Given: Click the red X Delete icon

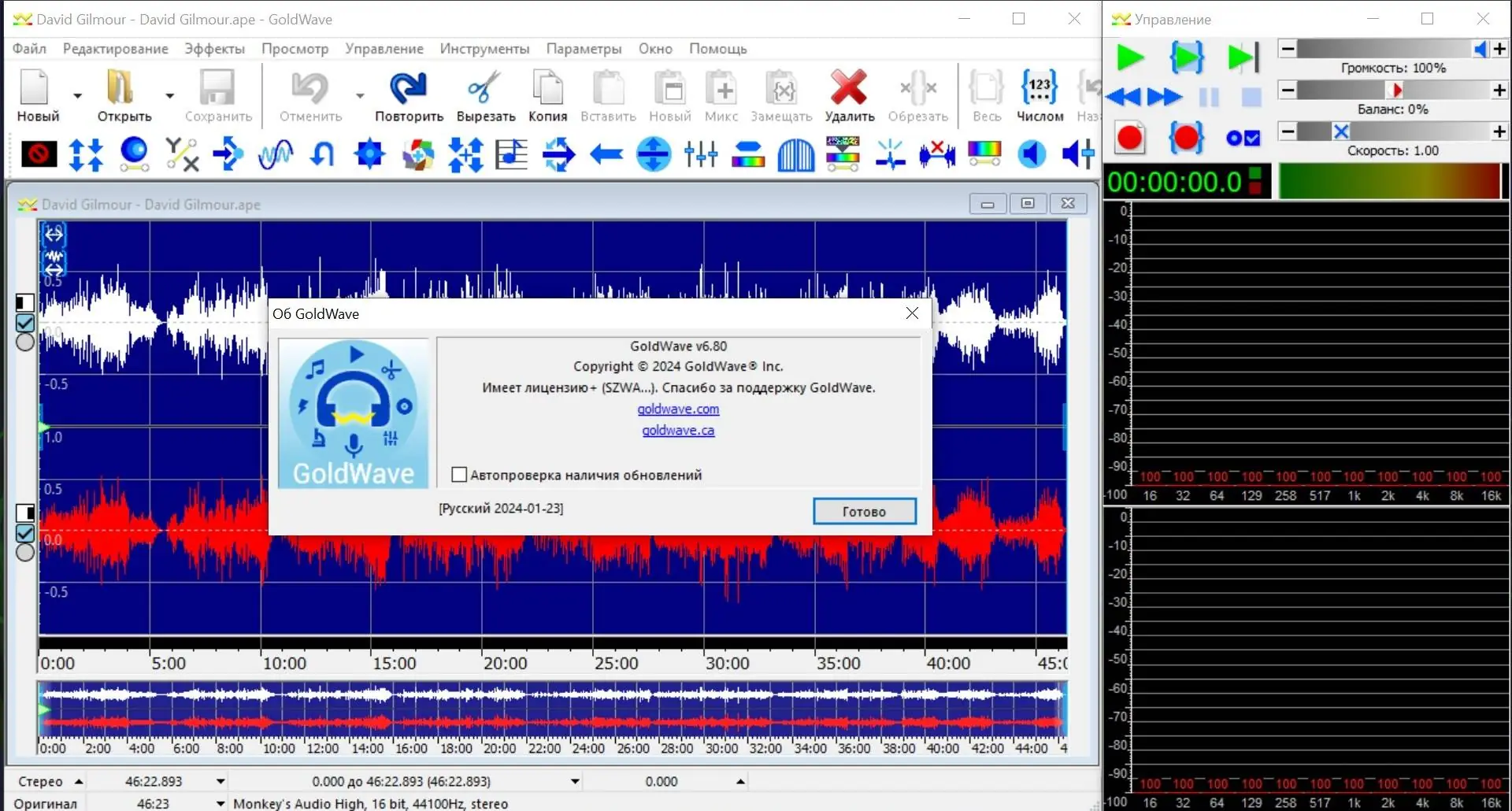Looking at the screenshot, I should [x=849, y=88].
